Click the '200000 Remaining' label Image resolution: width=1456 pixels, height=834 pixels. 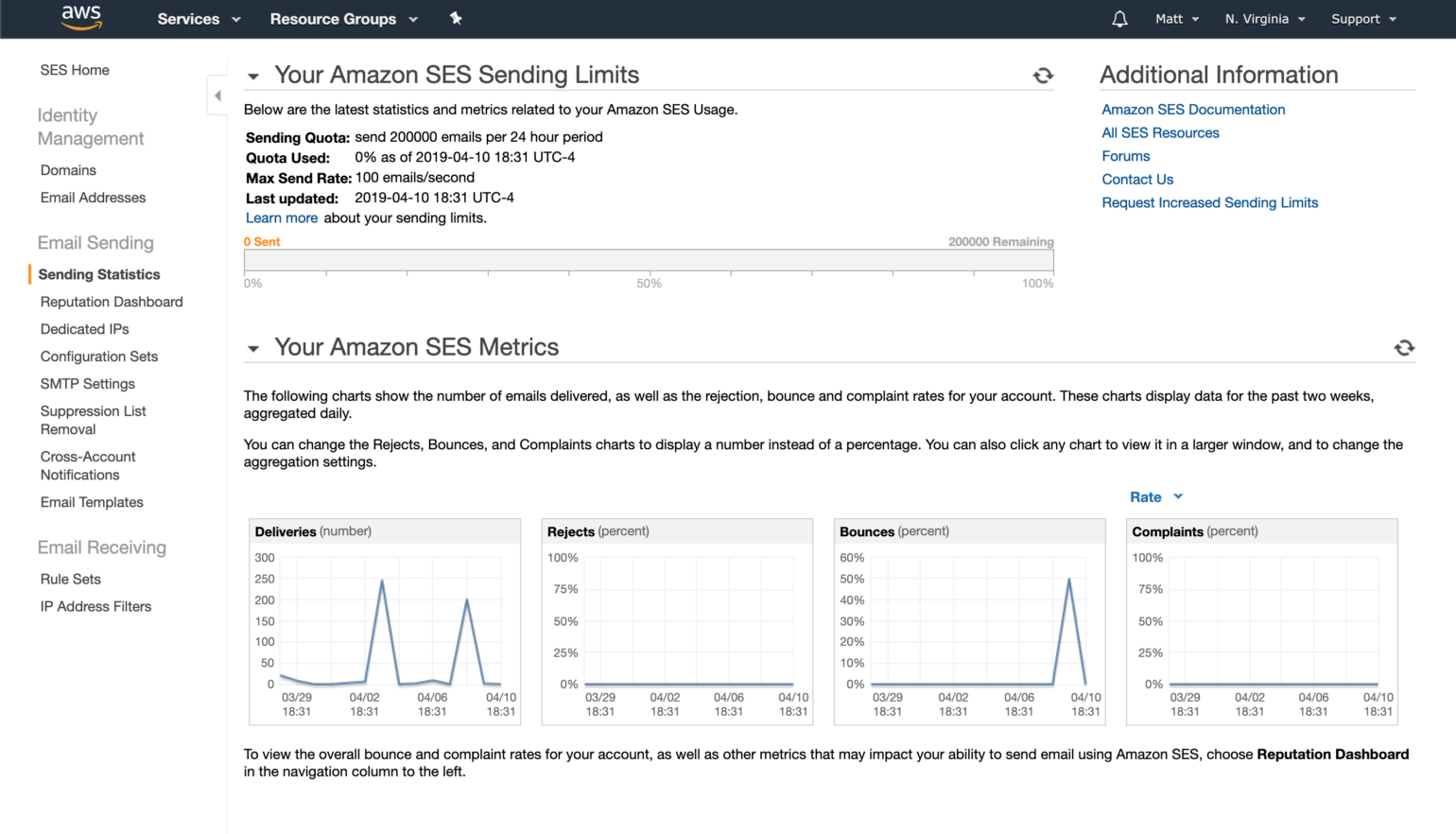point(1001,242)
